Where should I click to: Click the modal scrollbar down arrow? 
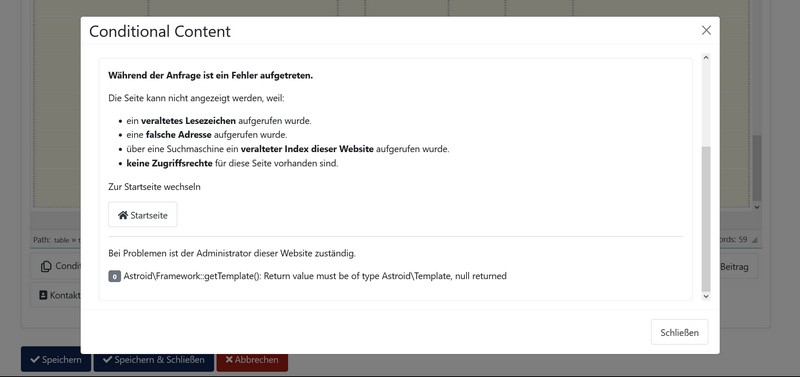[x=706, y=296]
